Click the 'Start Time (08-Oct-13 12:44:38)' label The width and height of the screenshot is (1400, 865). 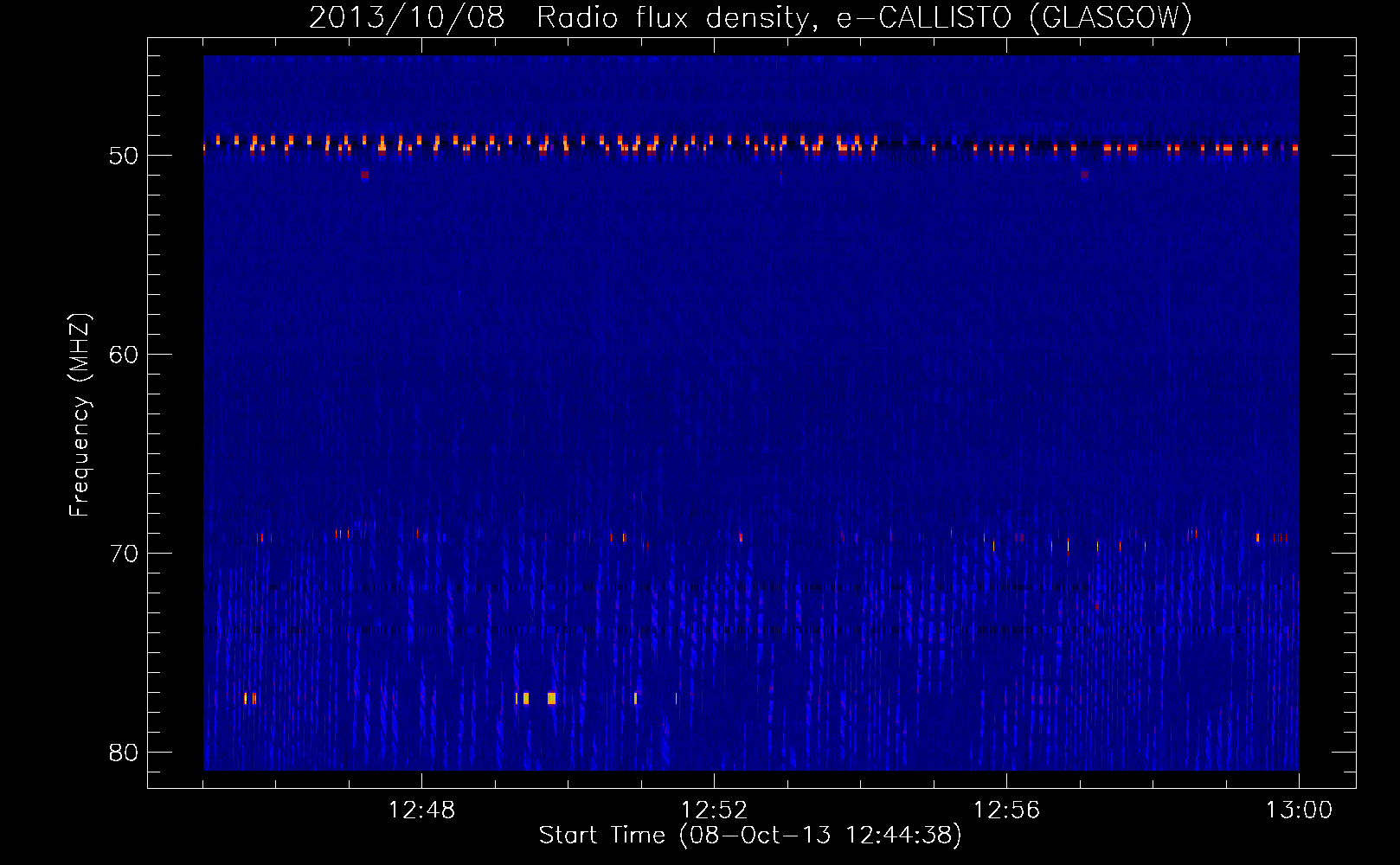coord(750,836)
